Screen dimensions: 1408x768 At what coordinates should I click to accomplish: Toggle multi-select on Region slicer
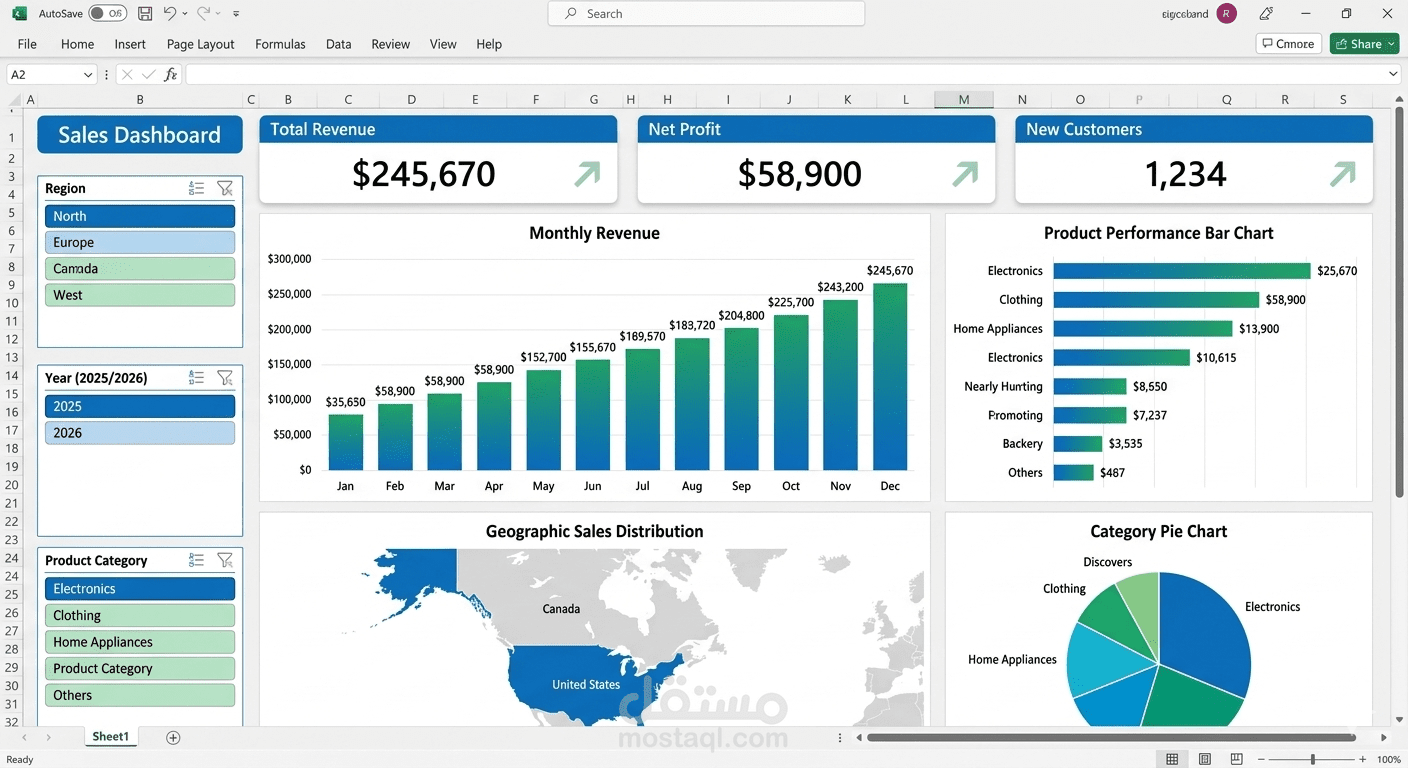[x=196, y=188]
